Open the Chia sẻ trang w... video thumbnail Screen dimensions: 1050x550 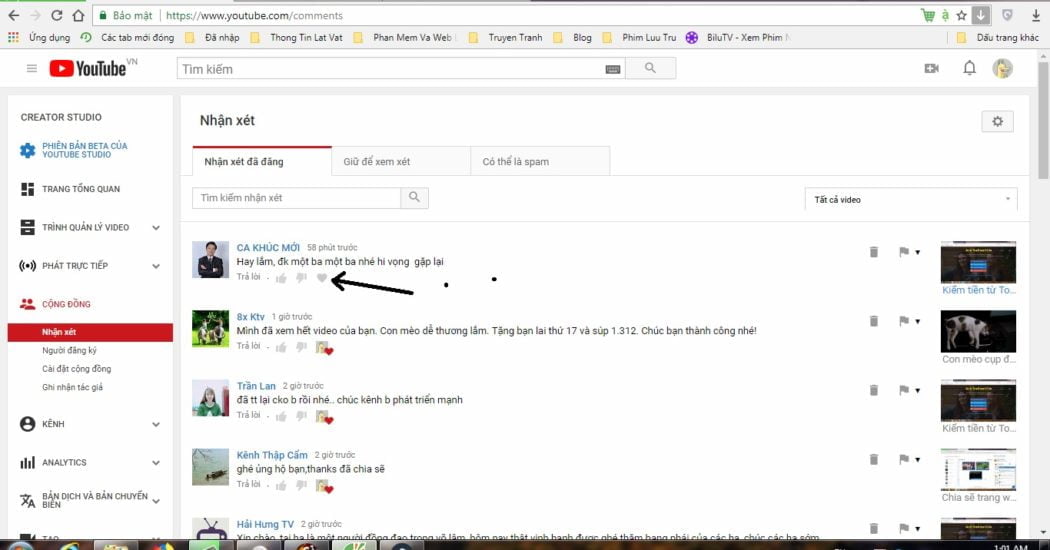978,469
